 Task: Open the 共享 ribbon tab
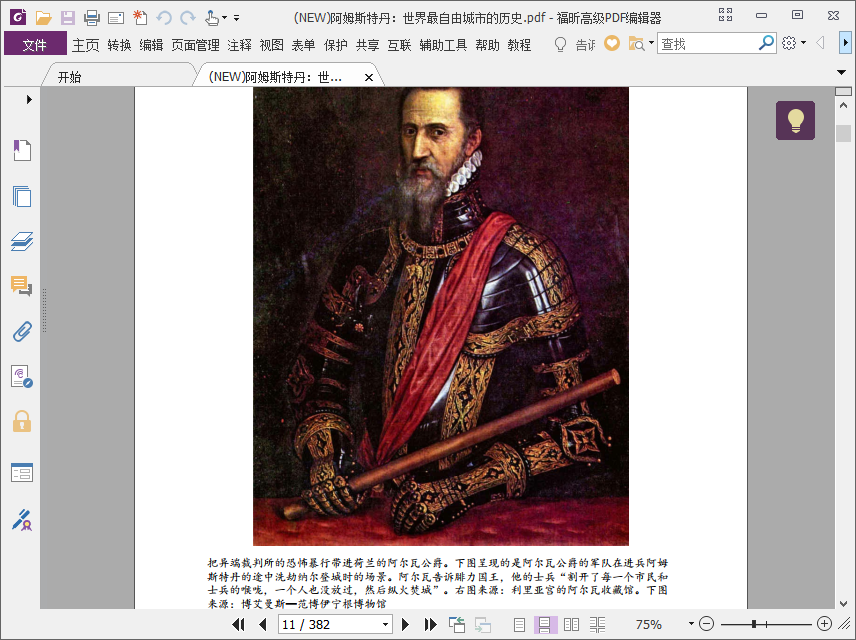[367, 45]
